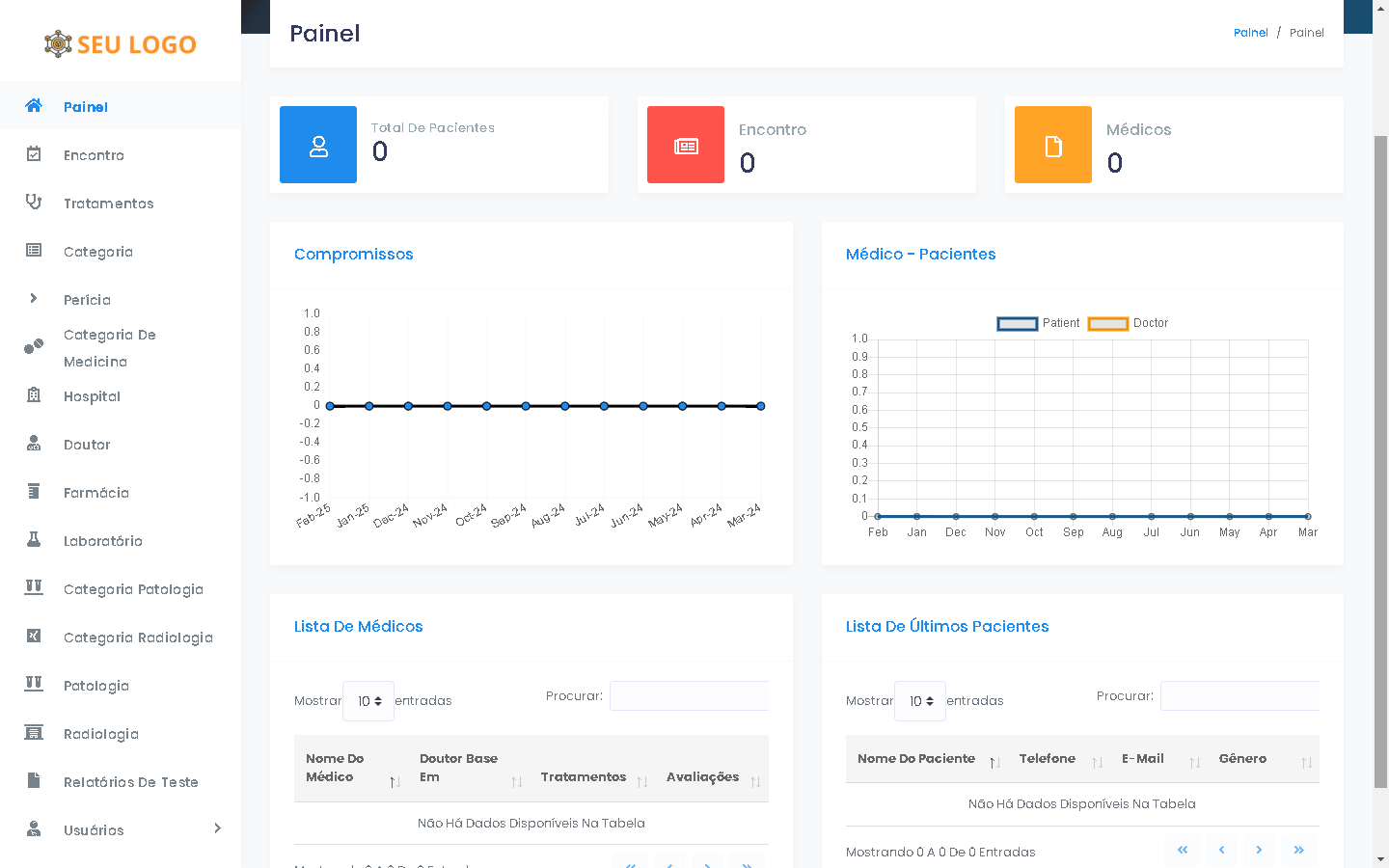Open entries dropdown in Últimos Pacientes list
The image size is (1389, 868).
pyautogui.click(x=920, y=701)
